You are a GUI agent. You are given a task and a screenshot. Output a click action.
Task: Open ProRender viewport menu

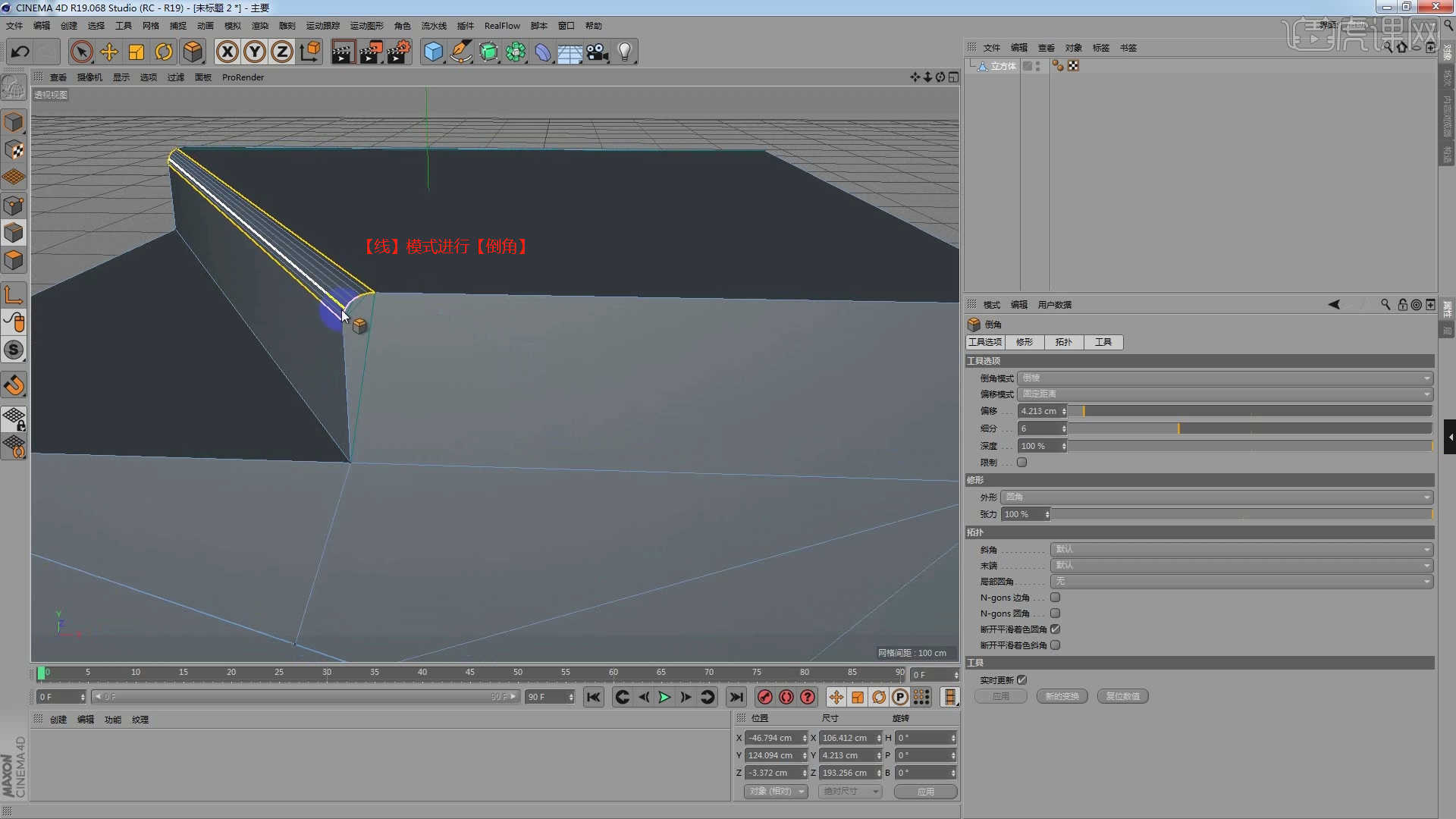243,77
